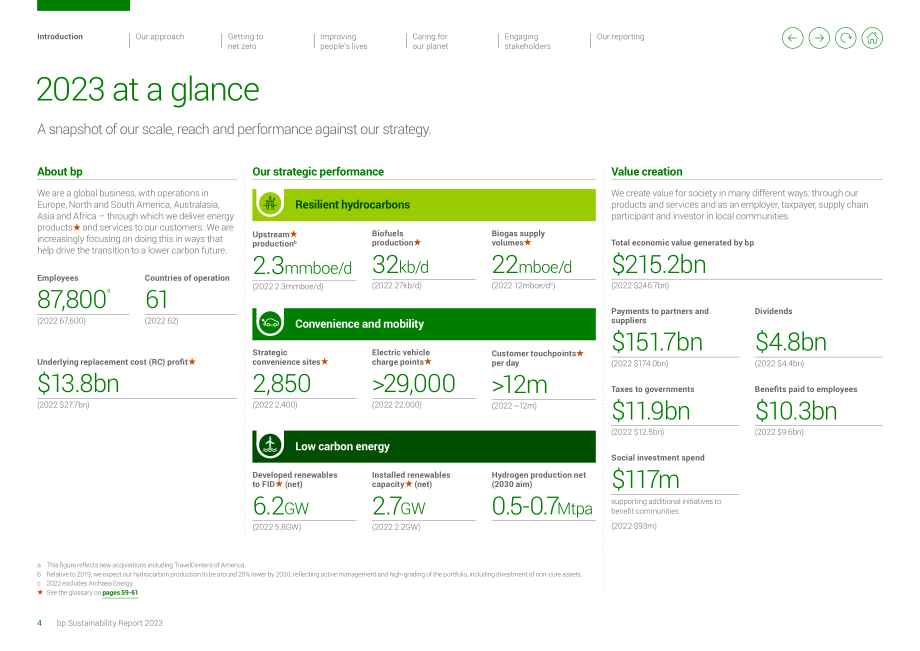The width and height of the screenshot is (920, 651).
Task: Click the bp Sustainability Report 2023 footer
Action: [110, 623]
